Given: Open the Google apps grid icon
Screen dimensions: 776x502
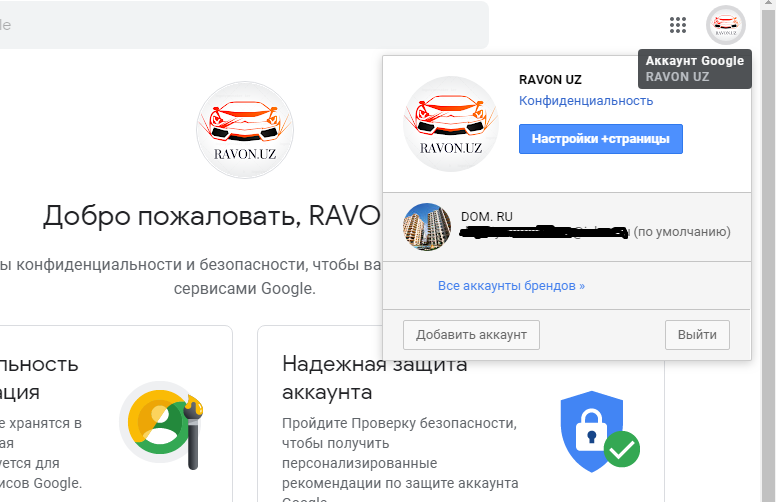Looking at the screenshot, I should [678, 25].
